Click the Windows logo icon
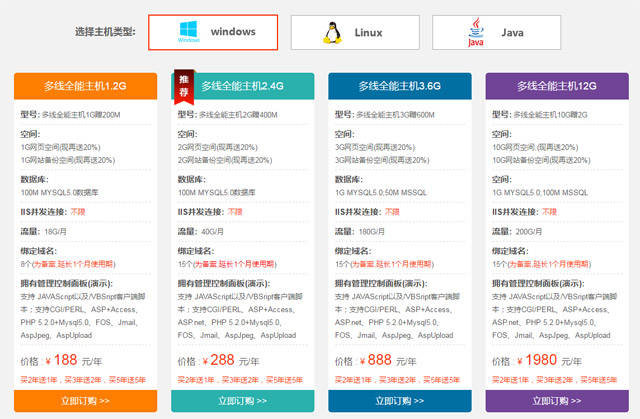640x419 pixels. pos(189,32)
